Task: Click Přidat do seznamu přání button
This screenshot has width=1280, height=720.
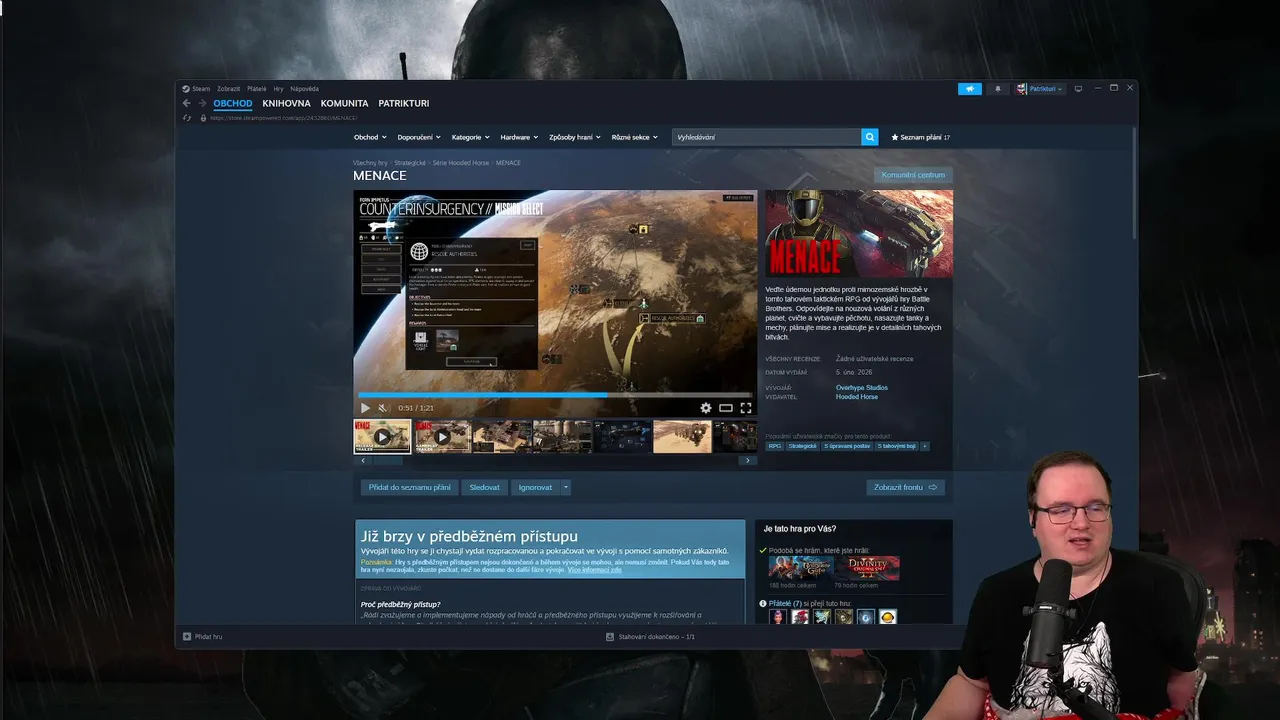Action: pos(409,487)
